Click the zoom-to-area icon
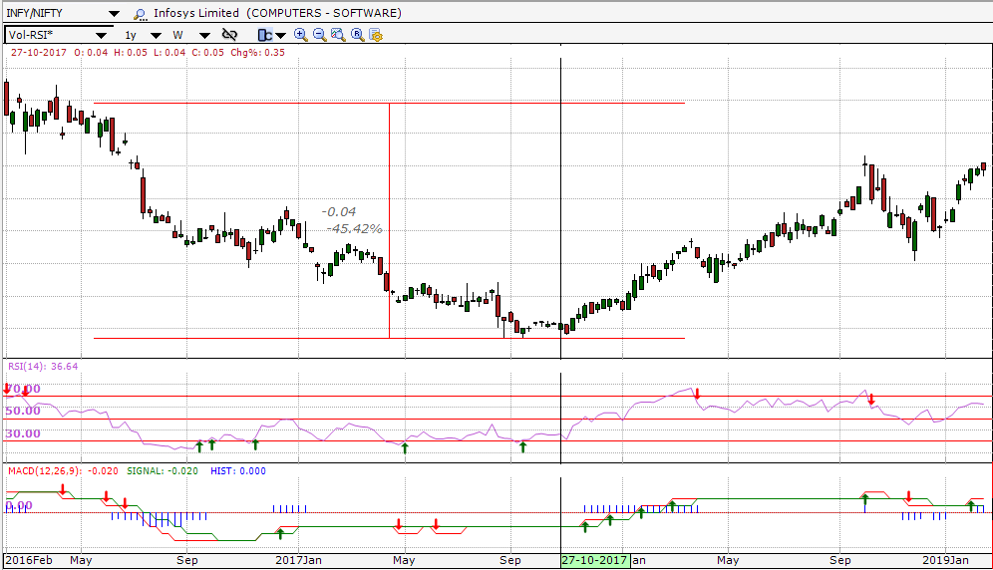Viewport: 993px width, 570px height. tap(338, 34)
